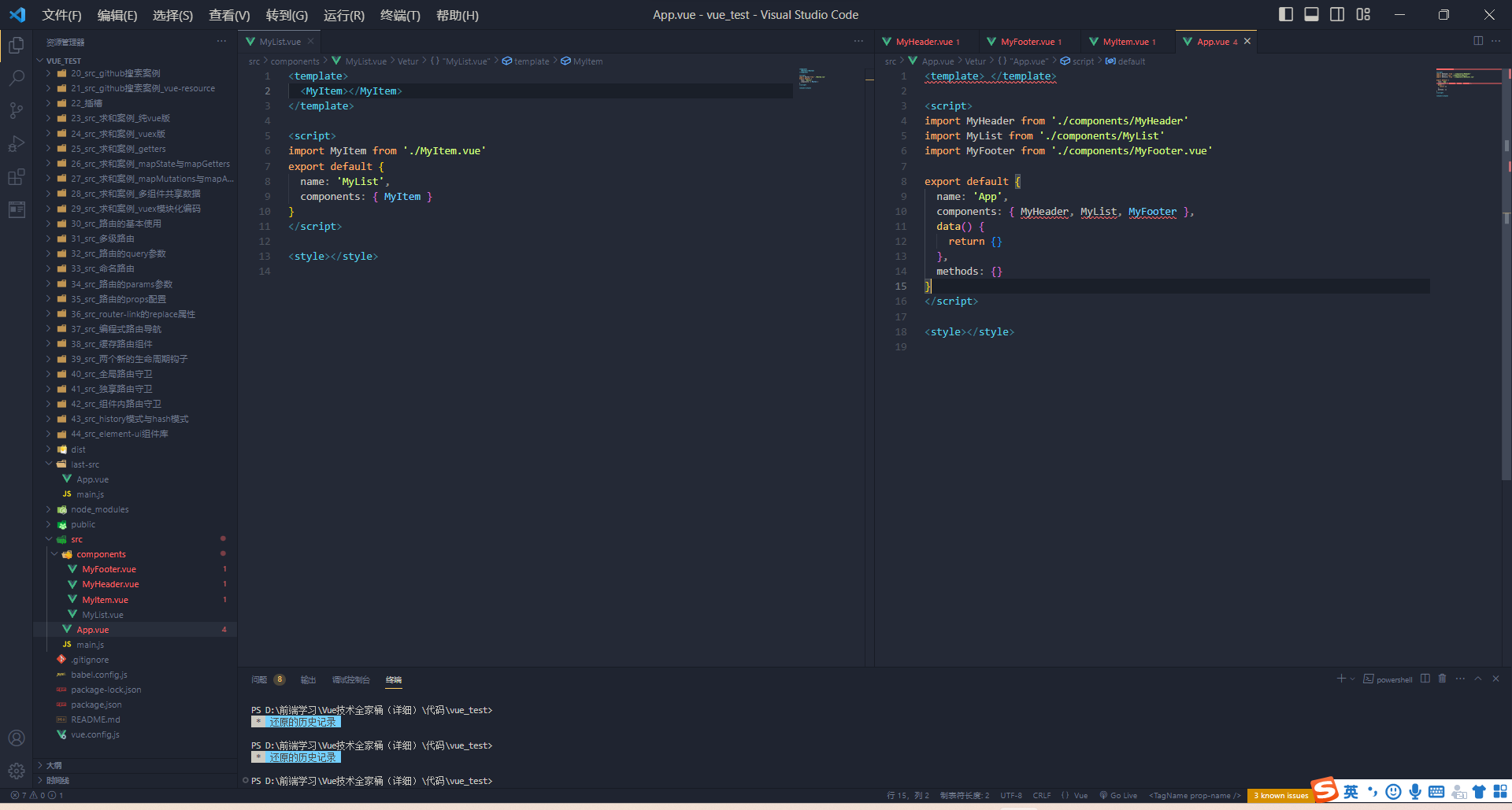Expand the dist folder
Screen dimensions: 1512x810
49,449
